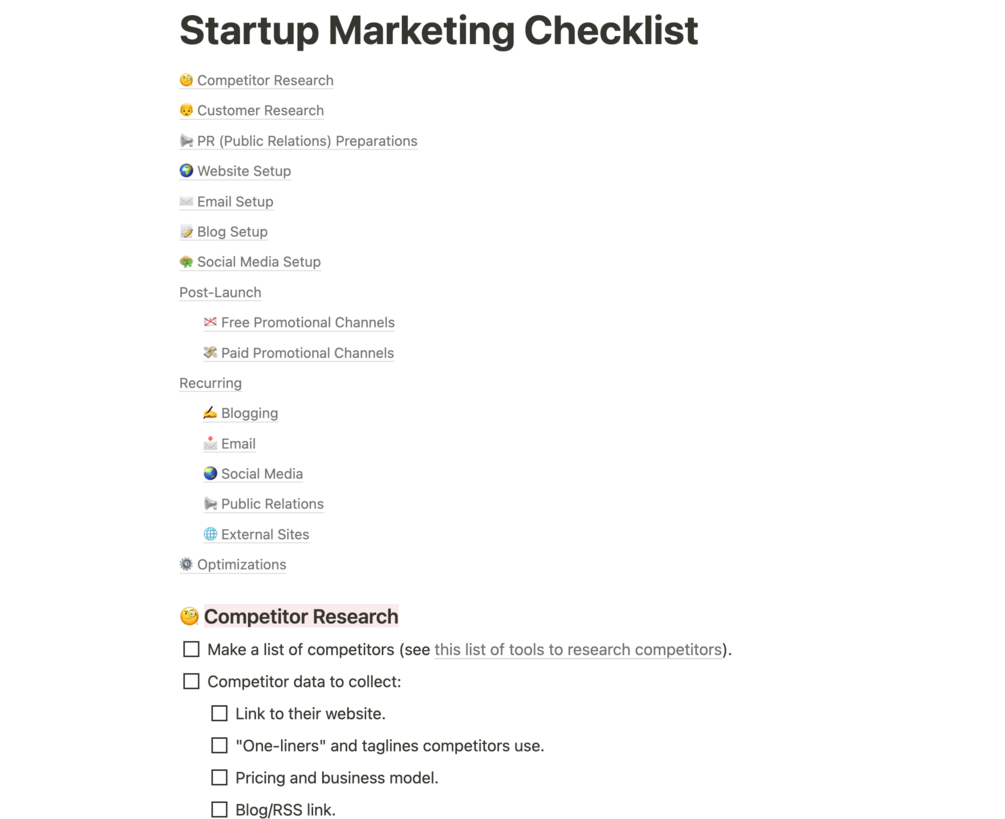This screenshot has height=819, width=1005.
Task: Navigate to Social Media Setup section
Action: (x=258, y=262)
